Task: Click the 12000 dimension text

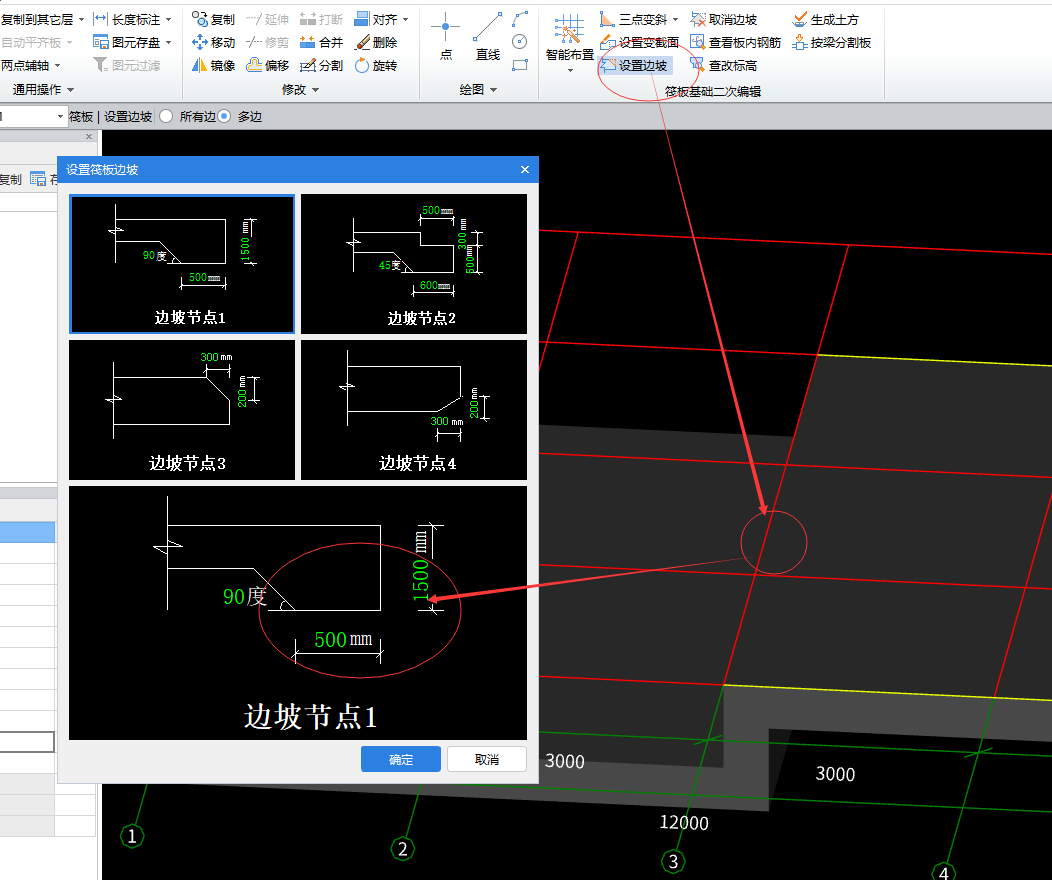Action: click(684, 822)
